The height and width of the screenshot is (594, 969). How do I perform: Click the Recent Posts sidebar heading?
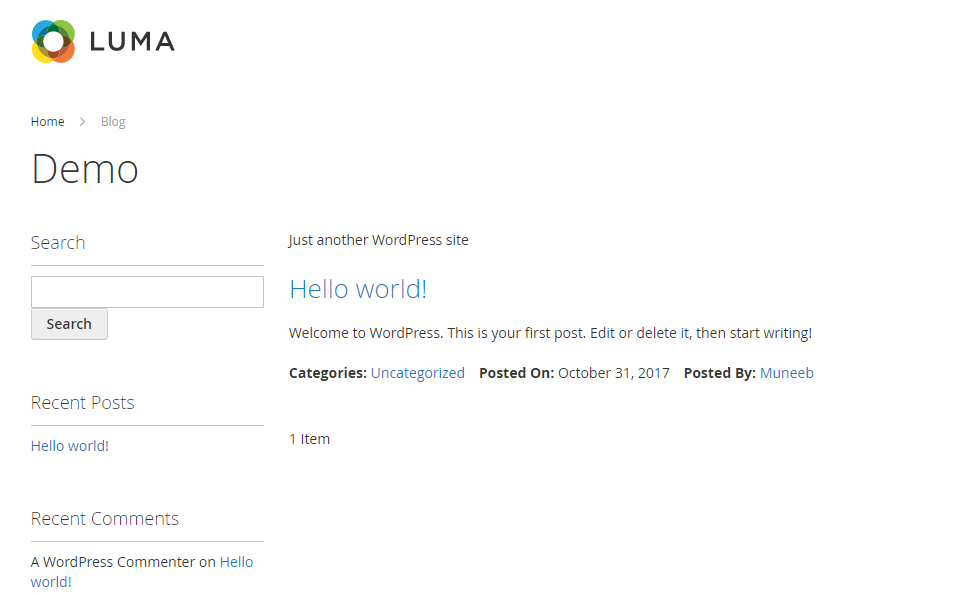(83, 402)
